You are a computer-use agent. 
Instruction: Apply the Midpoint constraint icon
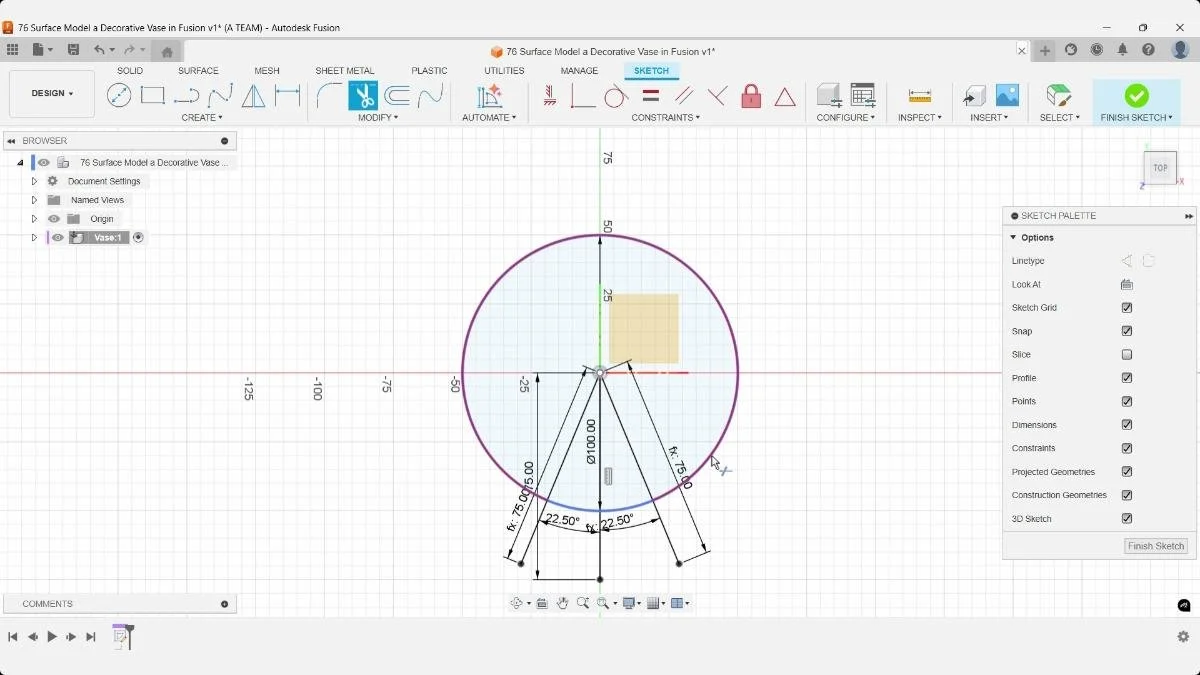coord(718,96)
